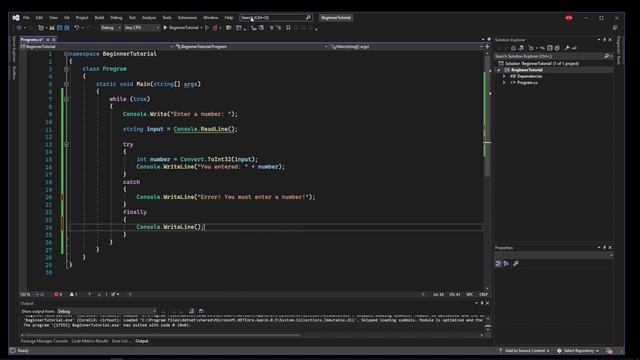Open the Window menu
Image resolution: width=640 pixels, height=360 pixels.
coord(210,18)
